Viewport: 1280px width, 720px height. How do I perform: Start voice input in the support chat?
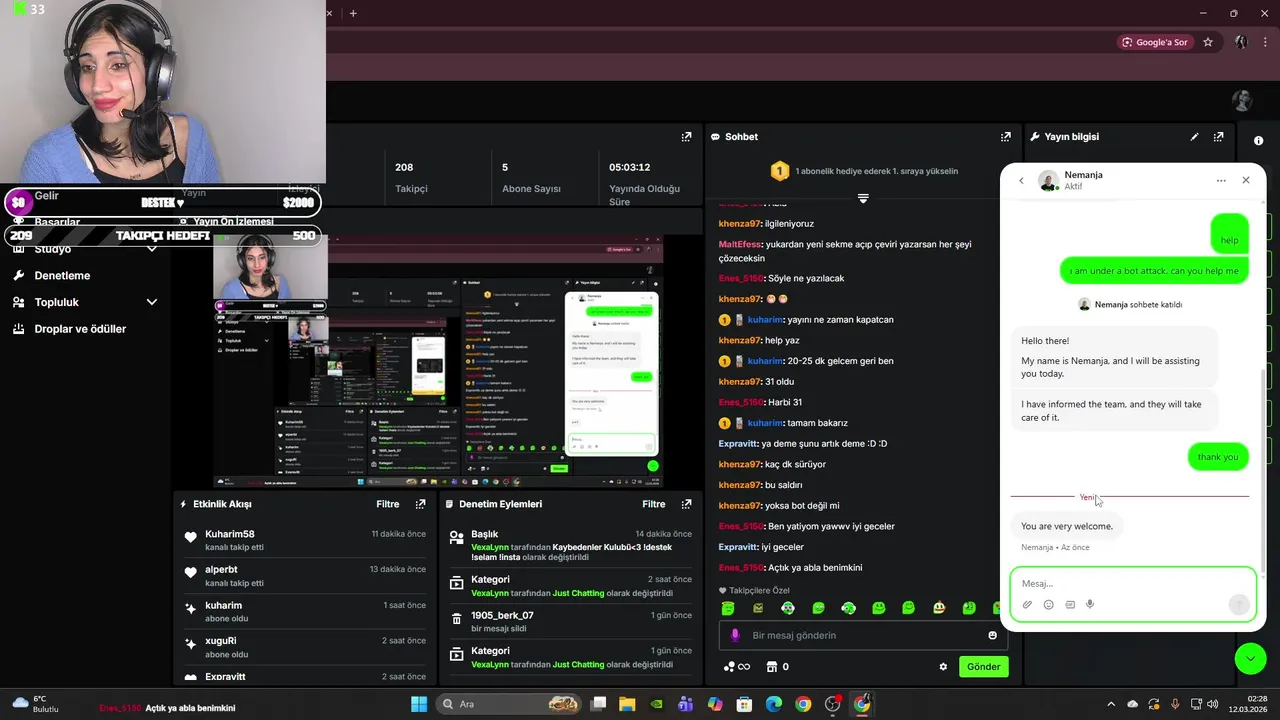(x=1090, y=604)
